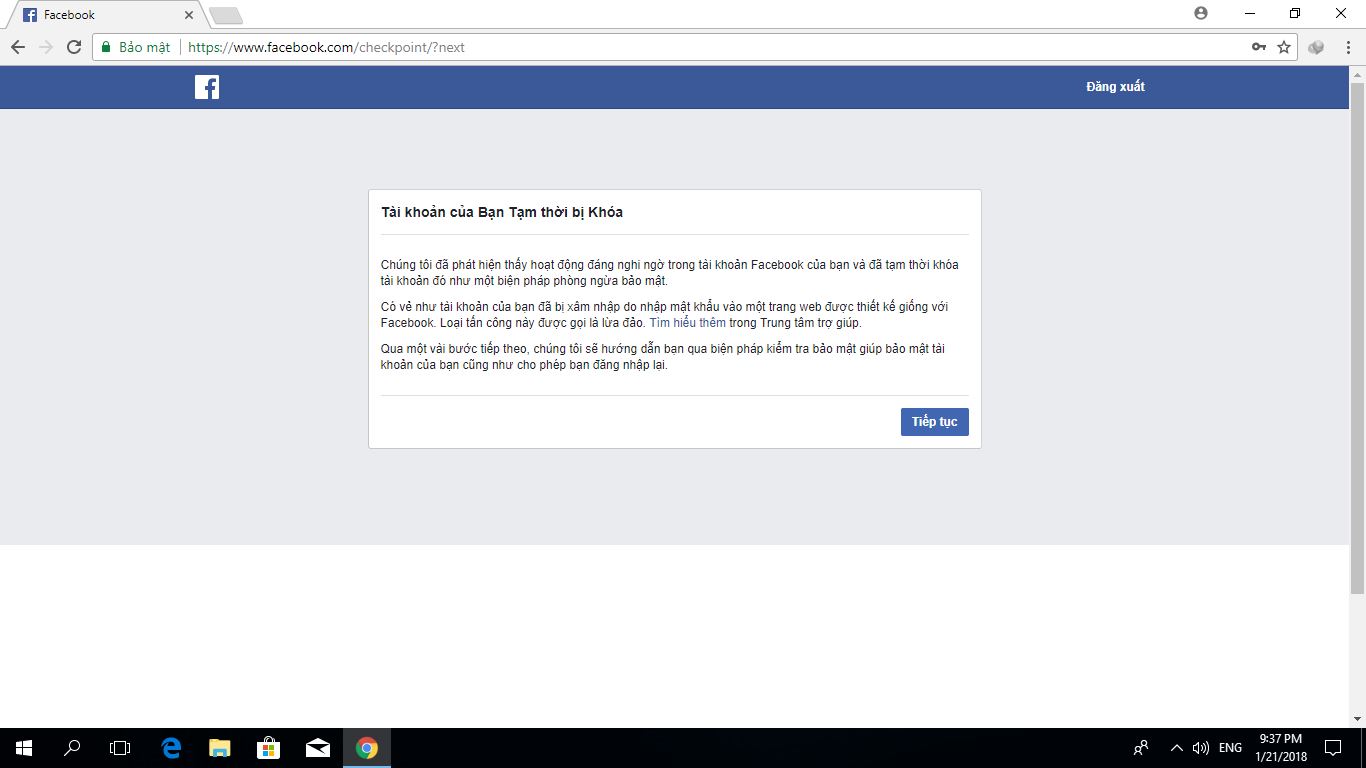Open the Action Center notifications icon
1366x768 pixels.
[x=1333, y=748]
